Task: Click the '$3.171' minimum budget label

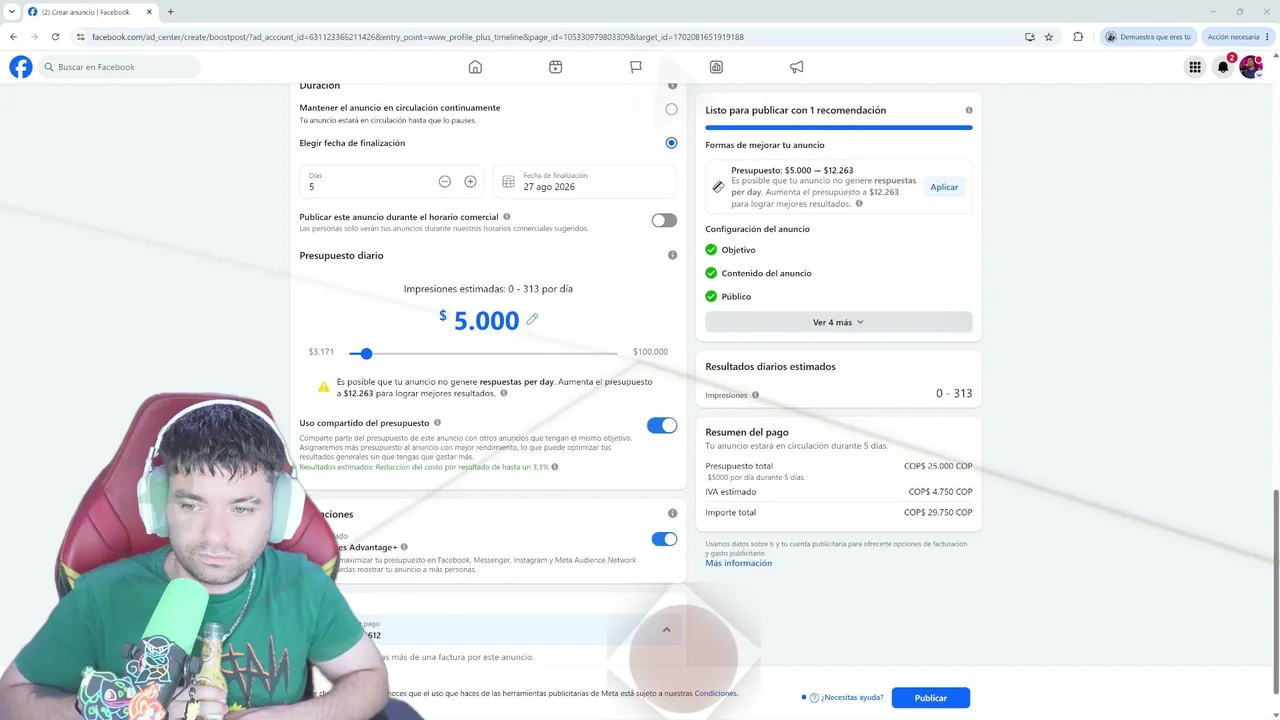Action: click(x=321, y=352)
